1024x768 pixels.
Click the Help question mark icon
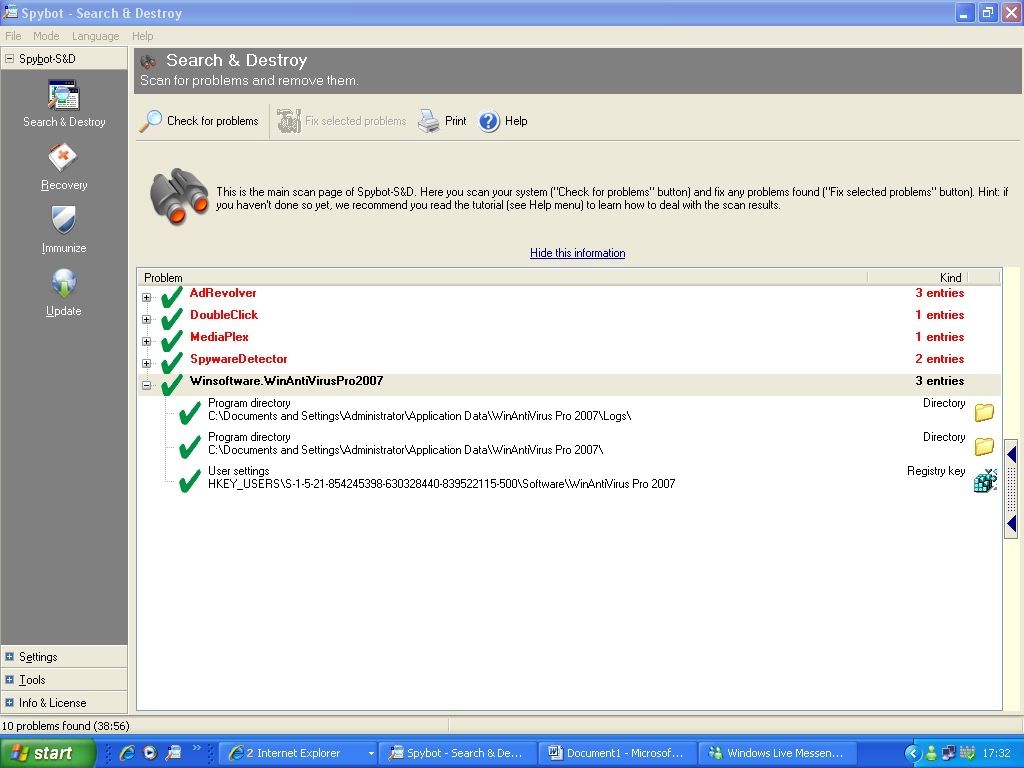click(x=489, y=121)
